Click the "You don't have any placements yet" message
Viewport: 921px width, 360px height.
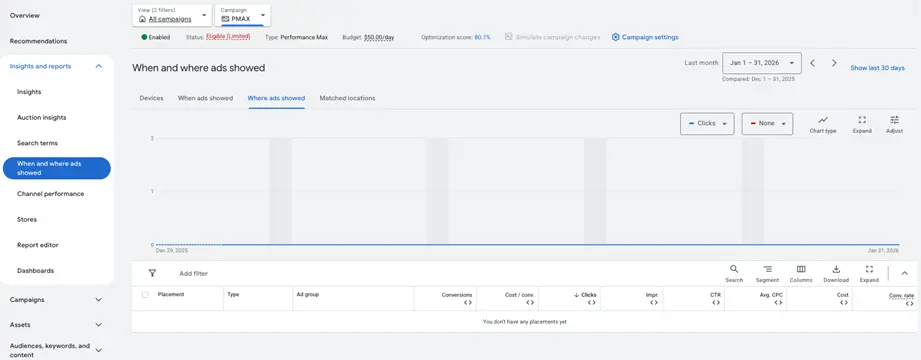pos(525,322)
